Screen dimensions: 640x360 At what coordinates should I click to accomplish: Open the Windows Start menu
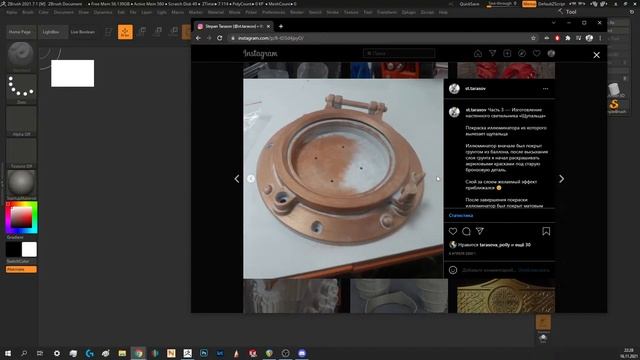tap(8, 353)
